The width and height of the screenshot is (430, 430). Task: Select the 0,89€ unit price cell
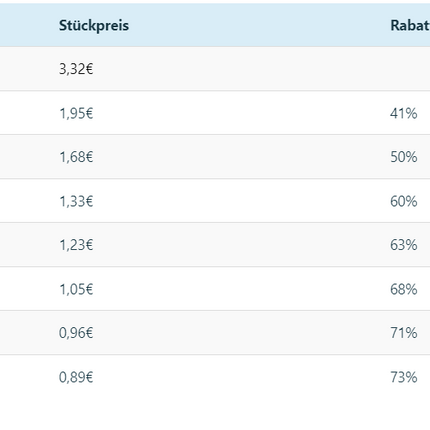[x=76, y=377]
